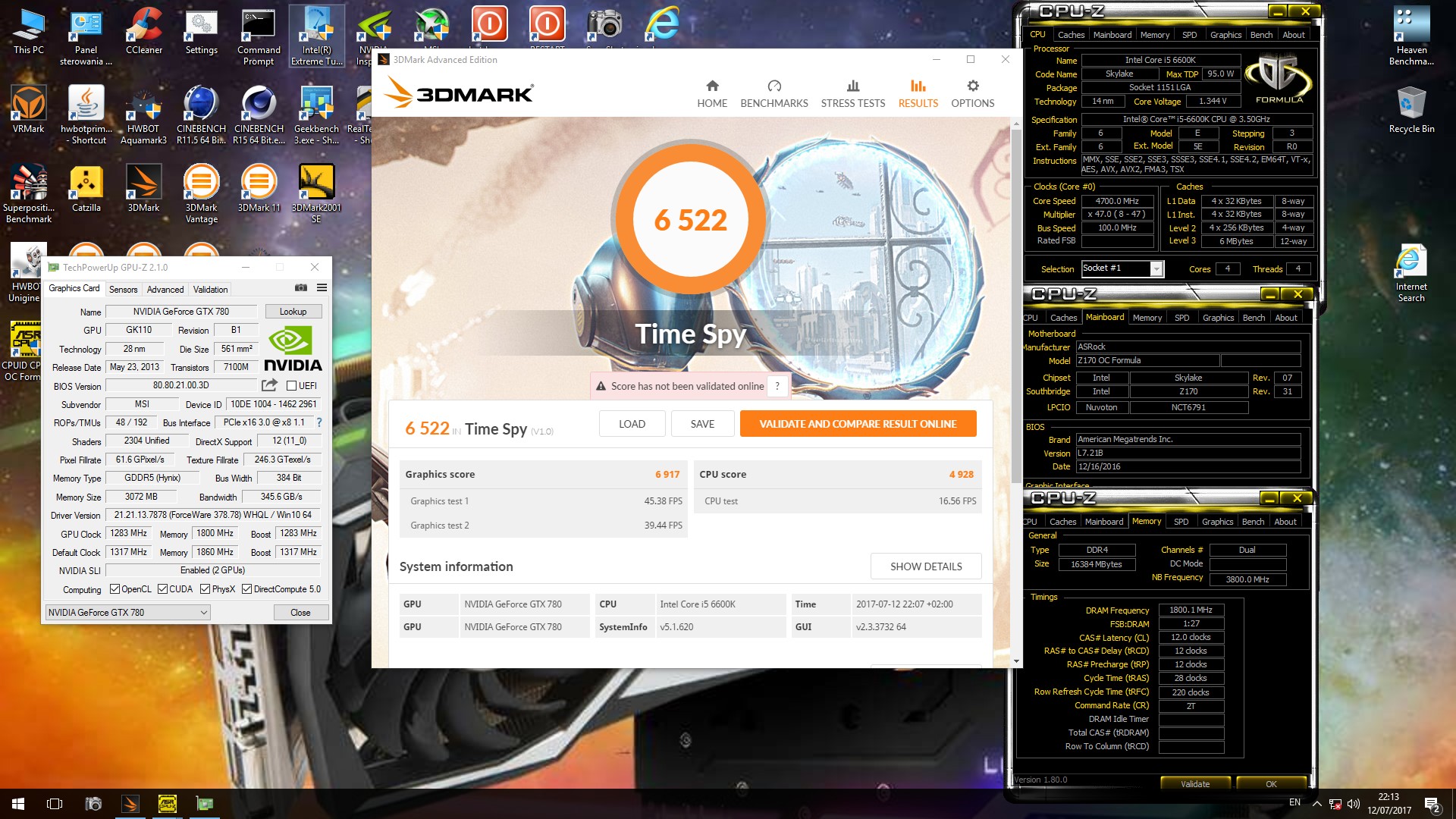The image size is (1456, 819).
Task: Toggle DirectCompute 5.0 checkbox in GPU-Z
Action: [x=246, y=589]
